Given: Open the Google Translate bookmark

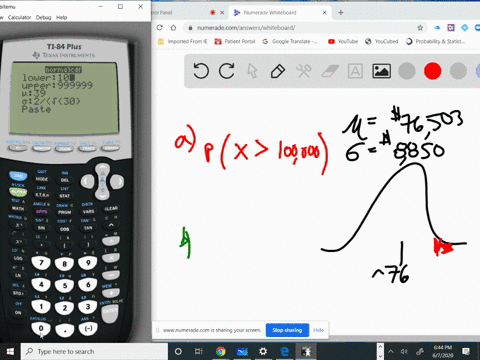Looking at the screenshot, I should (290, 41).
